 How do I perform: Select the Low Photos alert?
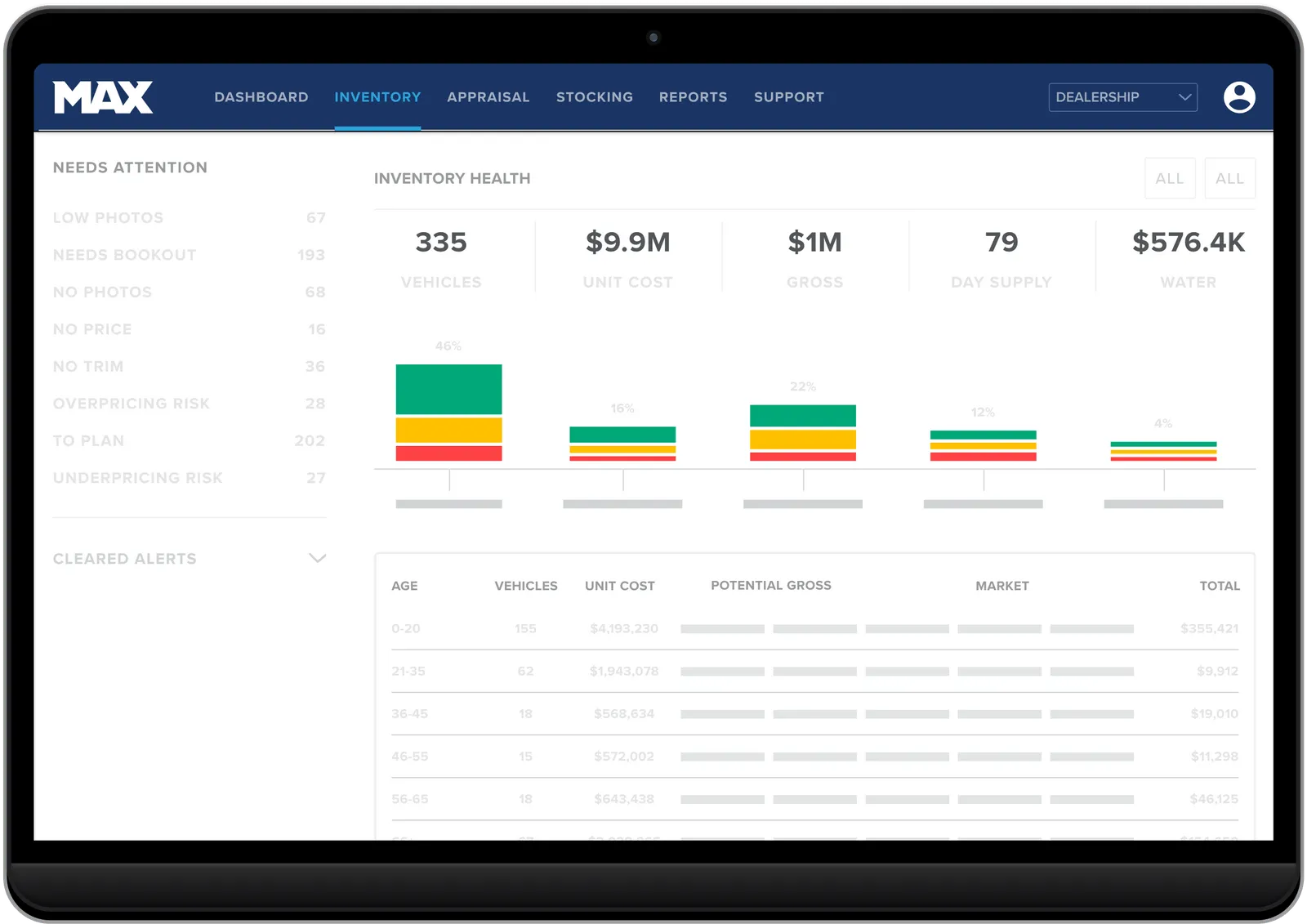[x=107, y=217]
